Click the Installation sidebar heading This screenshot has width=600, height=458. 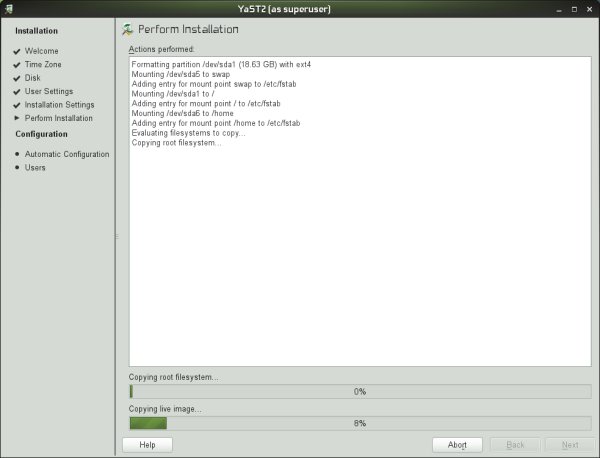click(36, 31)
